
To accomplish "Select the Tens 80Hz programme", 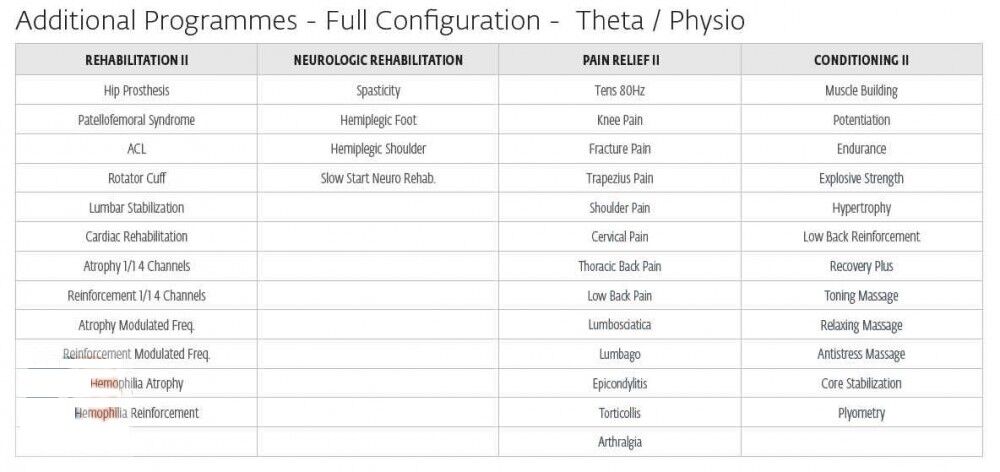I will (x=620, y=90).
